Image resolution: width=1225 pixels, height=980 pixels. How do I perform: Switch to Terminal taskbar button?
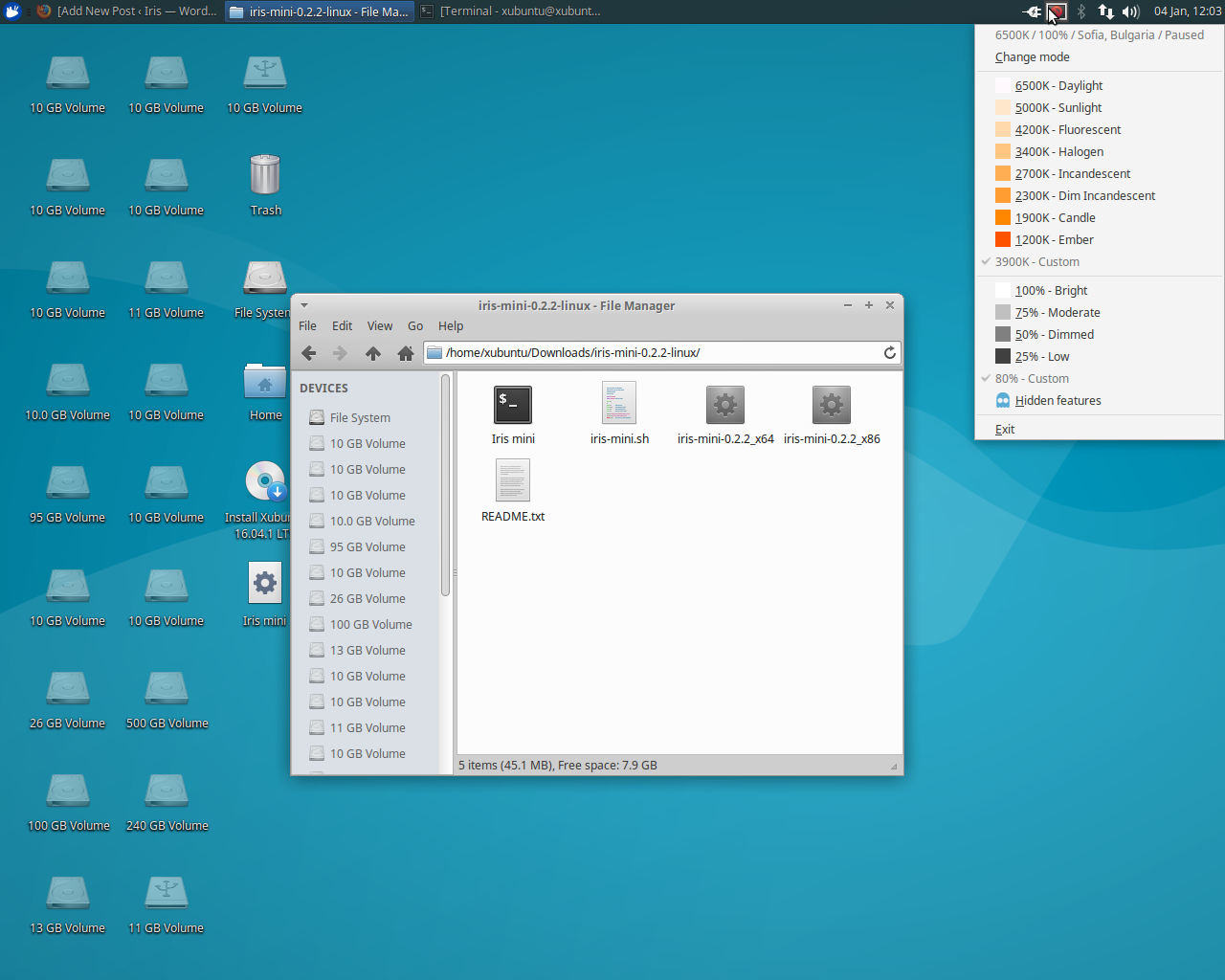[x=511, y=11]
